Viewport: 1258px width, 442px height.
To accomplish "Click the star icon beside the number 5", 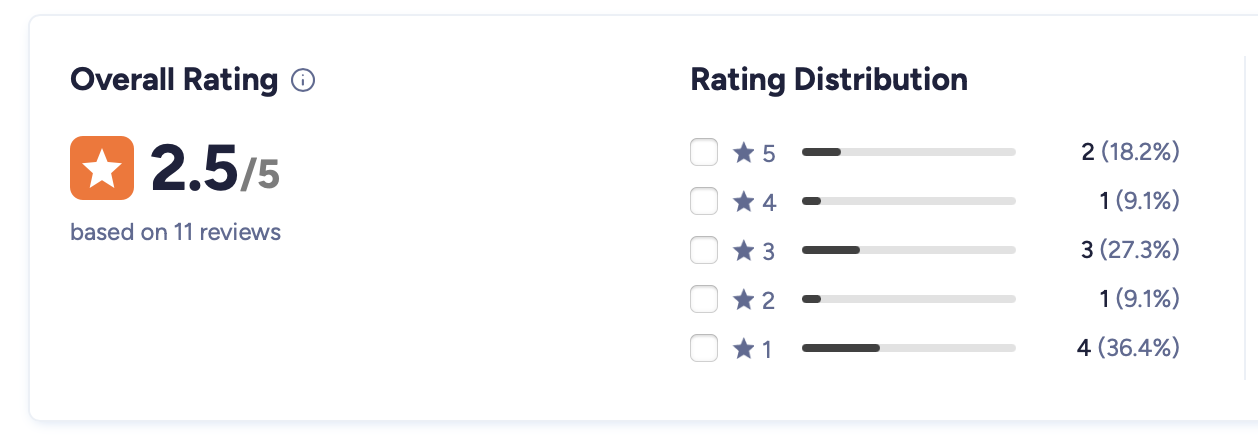I will pyautogui.click(x=743, y=153).
